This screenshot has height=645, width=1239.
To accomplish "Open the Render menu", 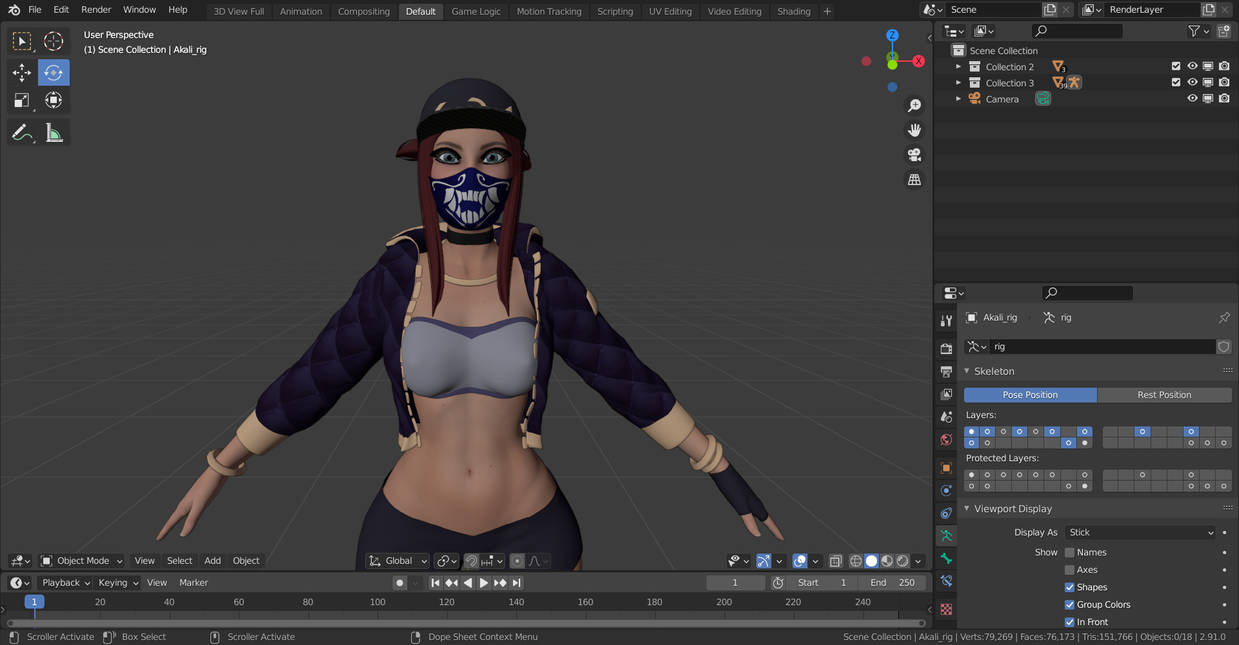I will [x=96, y=9].
